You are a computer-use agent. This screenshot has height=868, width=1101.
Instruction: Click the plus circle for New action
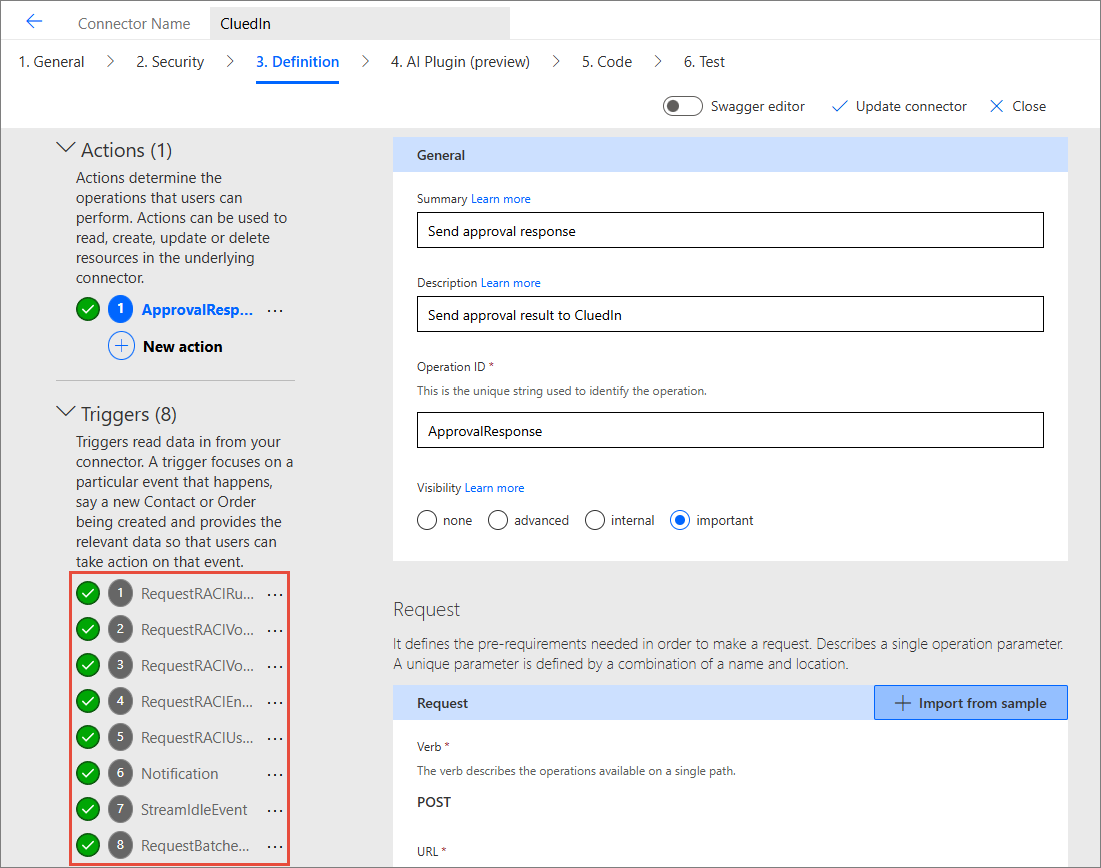pos(121,346)
